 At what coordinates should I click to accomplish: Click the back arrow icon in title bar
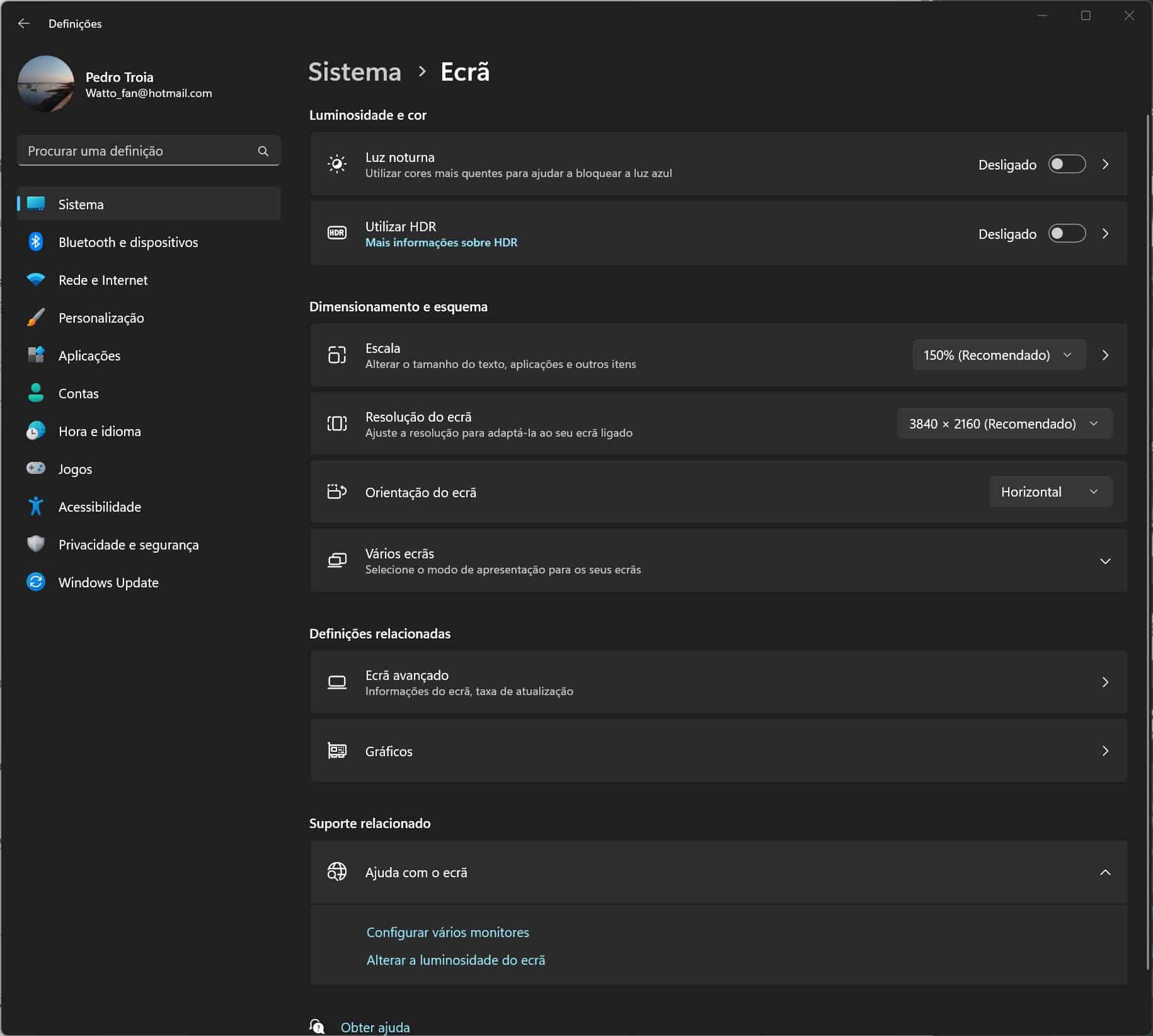24,23
